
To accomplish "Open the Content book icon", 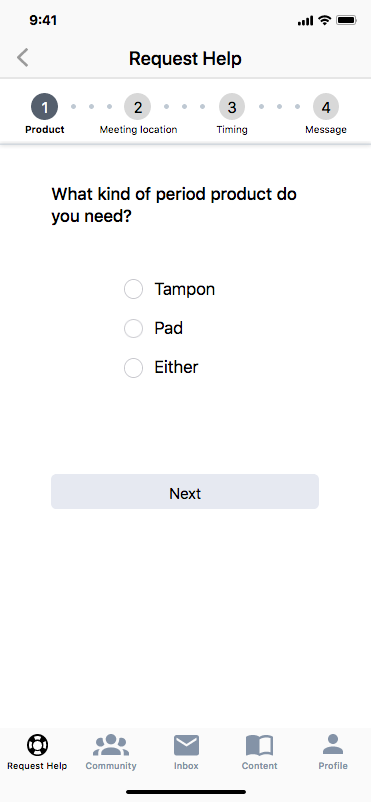I will coord(259,745).
